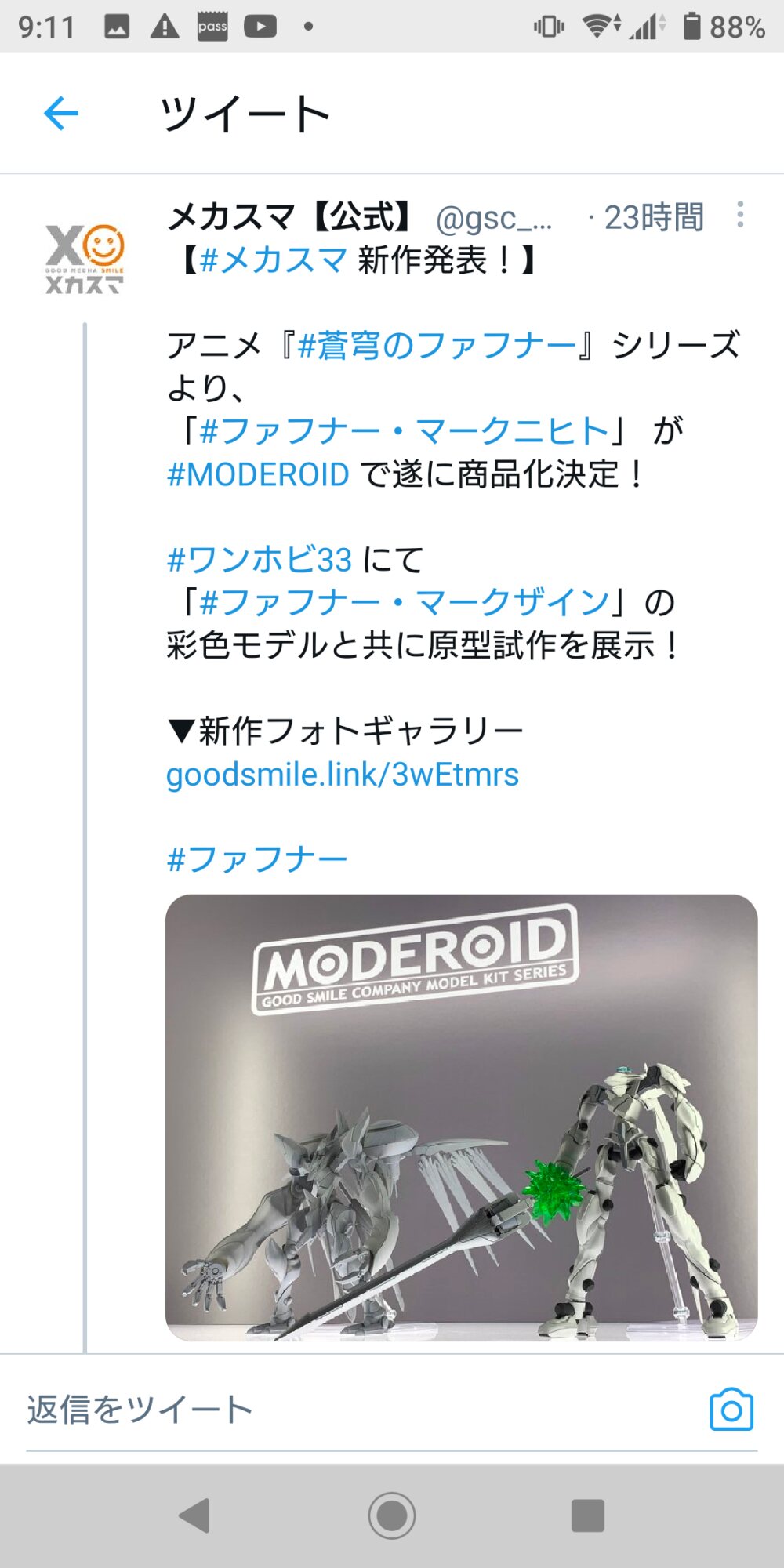
Task: Open メカスマ【公式】 account name
Action: tap(292, 217)
